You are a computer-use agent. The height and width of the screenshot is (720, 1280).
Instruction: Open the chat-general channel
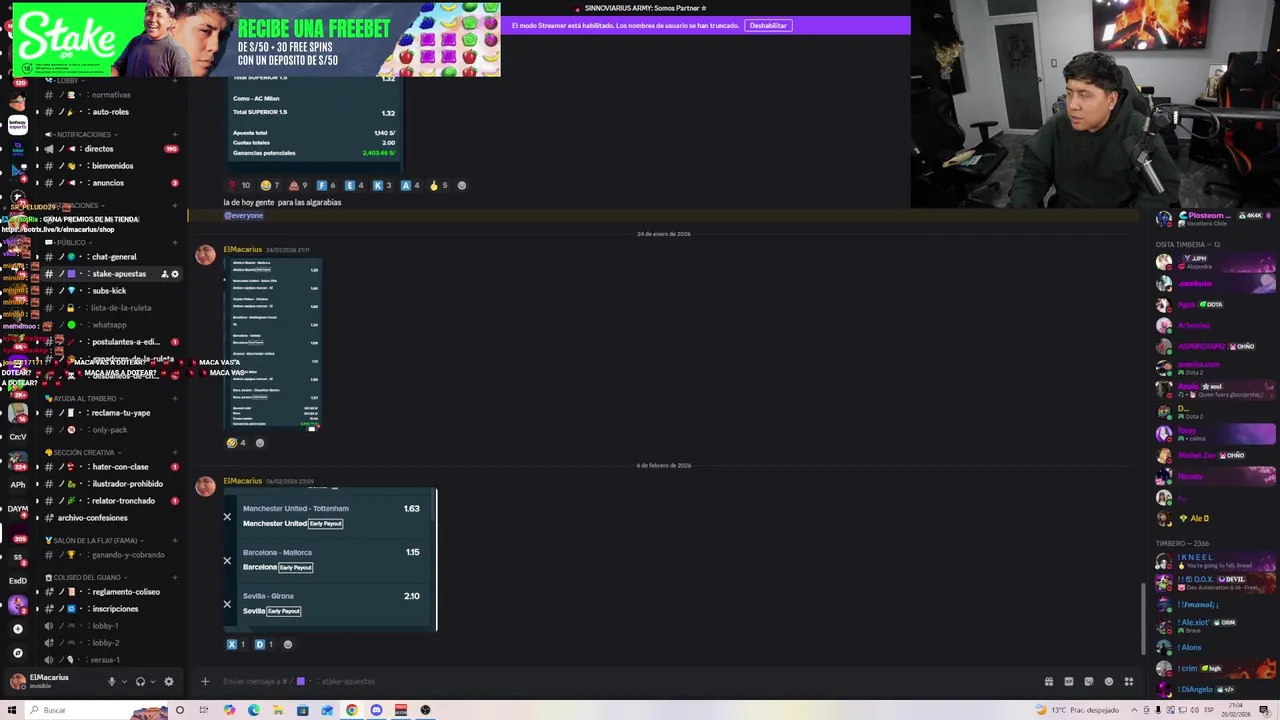110,257
